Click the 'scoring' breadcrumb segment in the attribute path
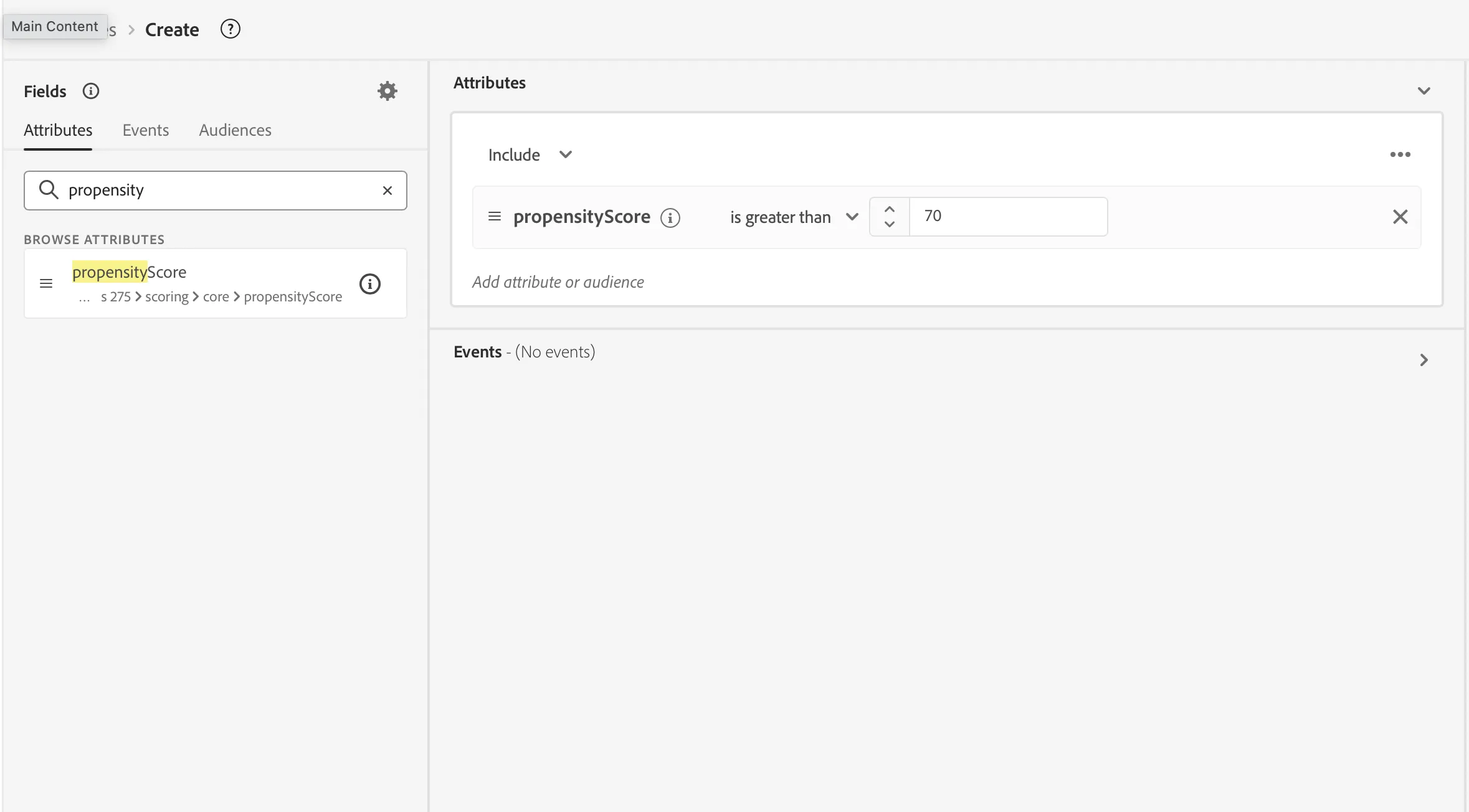Screen dimensions: 1469x812 click(167, 296)
